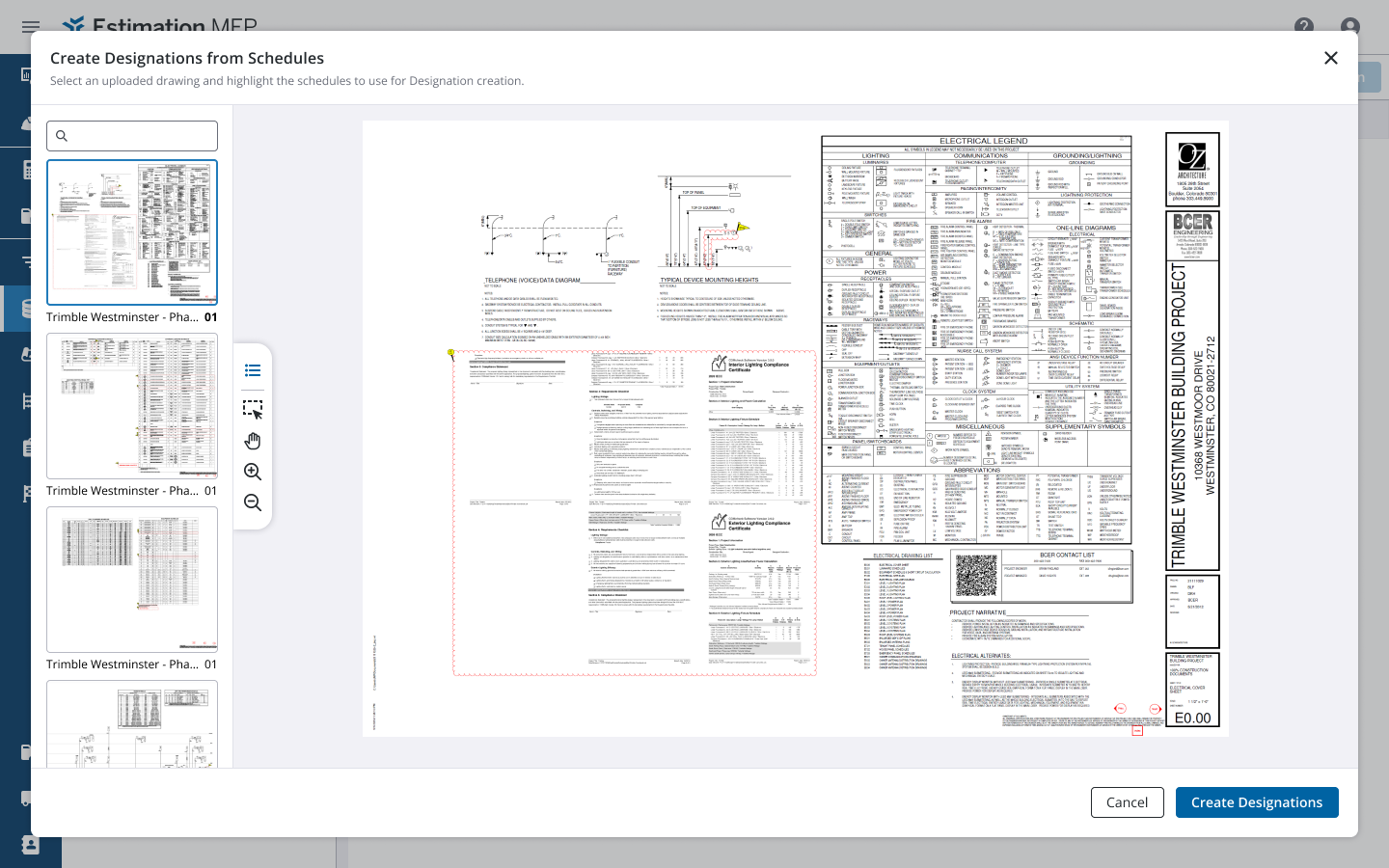Choose the second Trimble Westminster thumbnail
This screenshot has width=1389, height=868.
132,406
